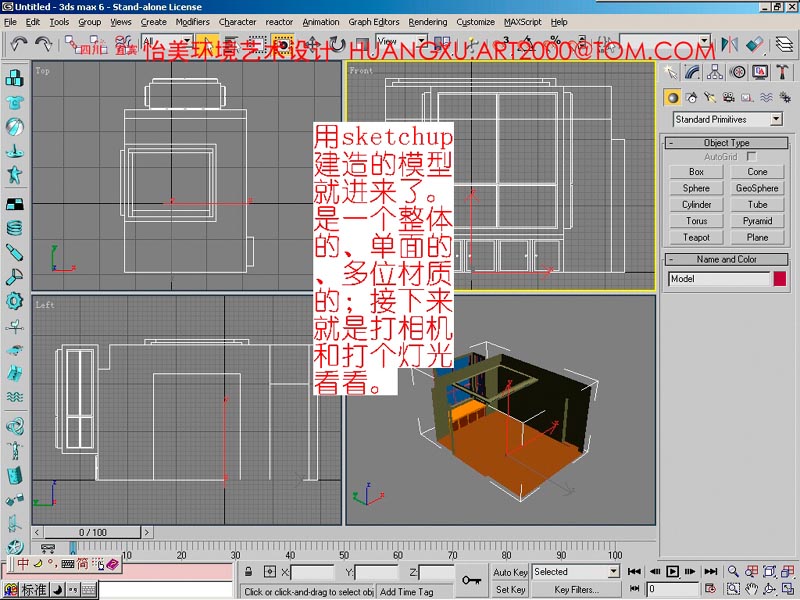Screen dimensions: 800x600
Task: Select the Cameras category icon
Action: [729, 97]
